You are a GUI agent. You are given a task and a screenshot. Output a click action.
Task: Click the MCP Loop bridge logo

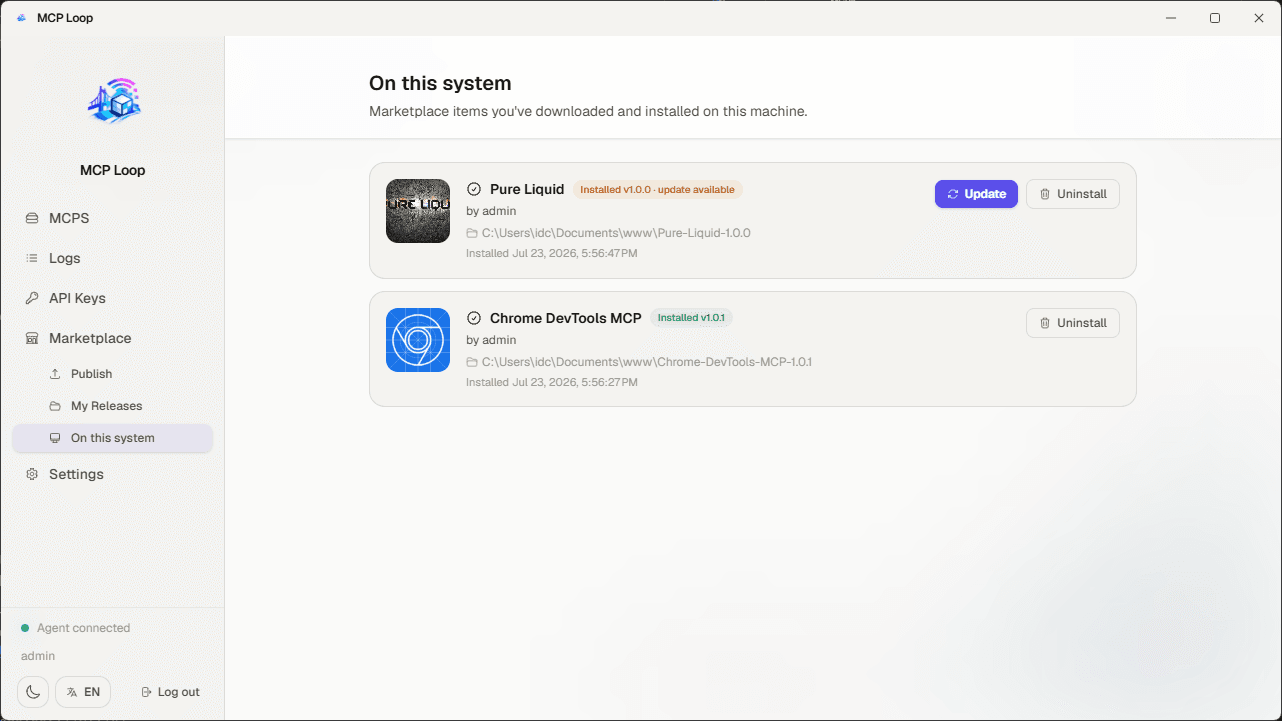tap(113, 101)
